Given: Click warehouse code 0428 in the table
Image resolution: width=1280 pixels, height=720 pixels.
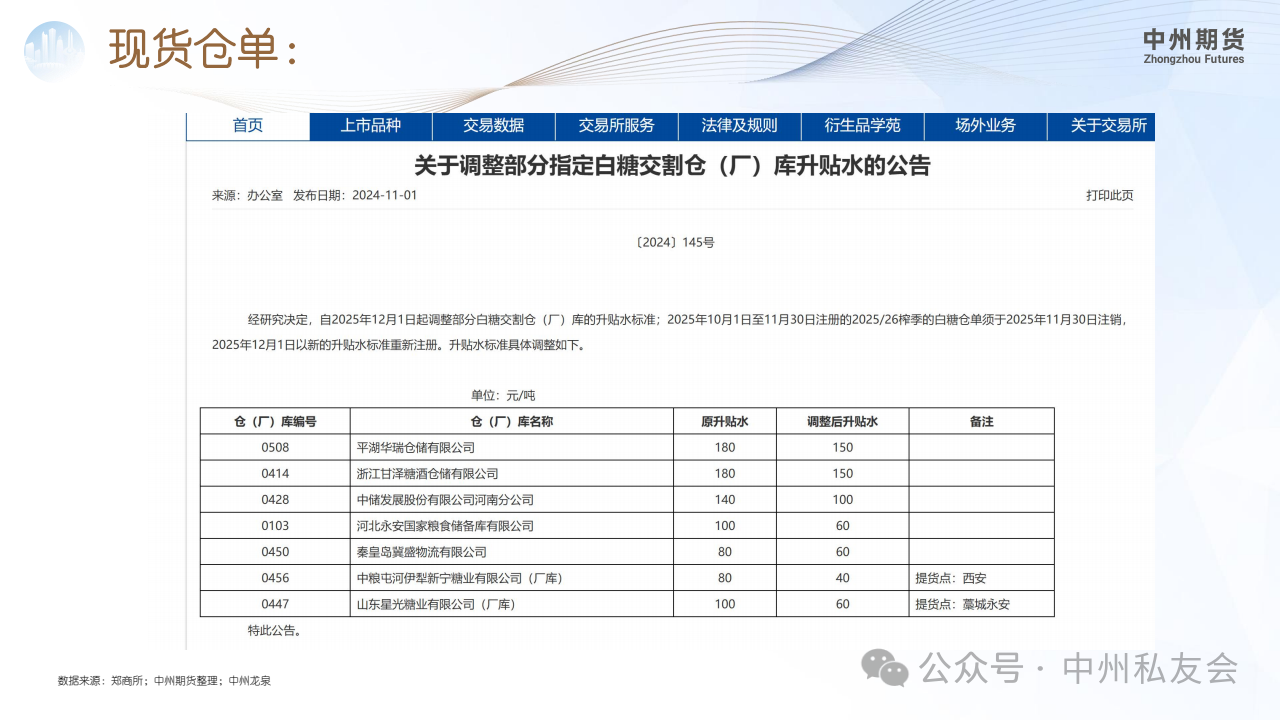Looking at the screenshot, I should point(275,500).
